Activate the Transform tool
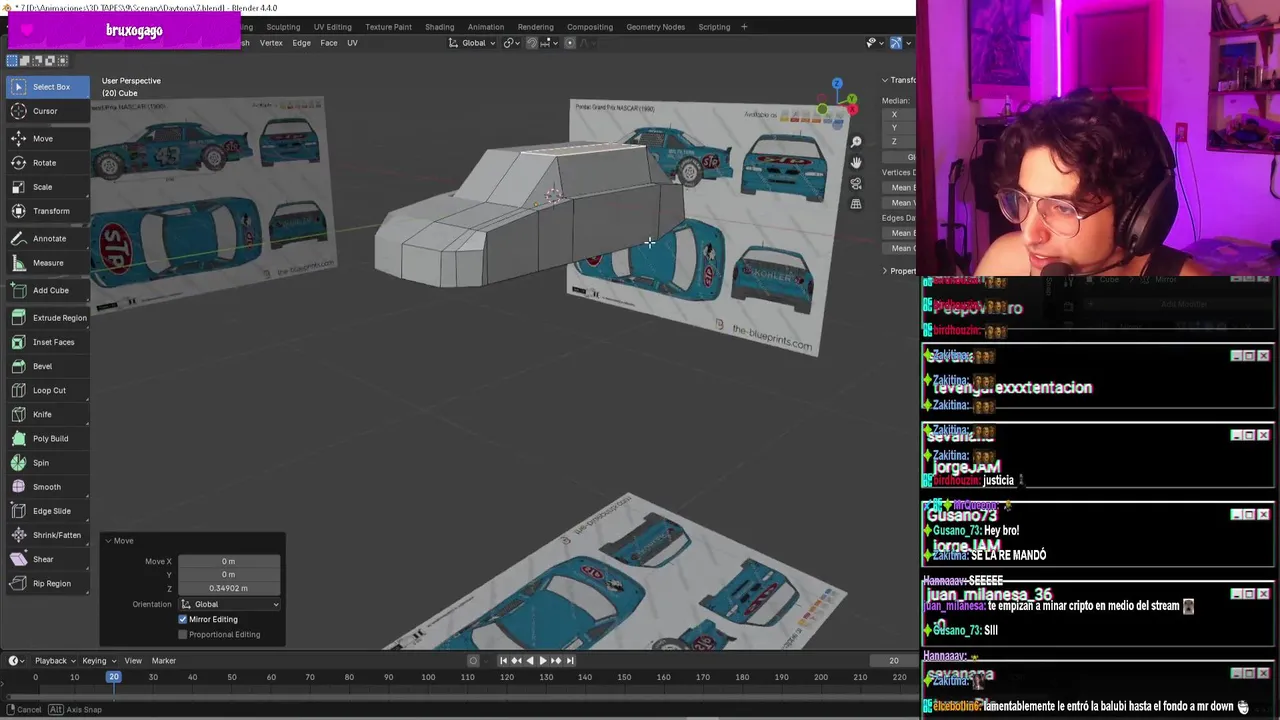This screenshot has height=720, width=1280. tap(48, 211)
